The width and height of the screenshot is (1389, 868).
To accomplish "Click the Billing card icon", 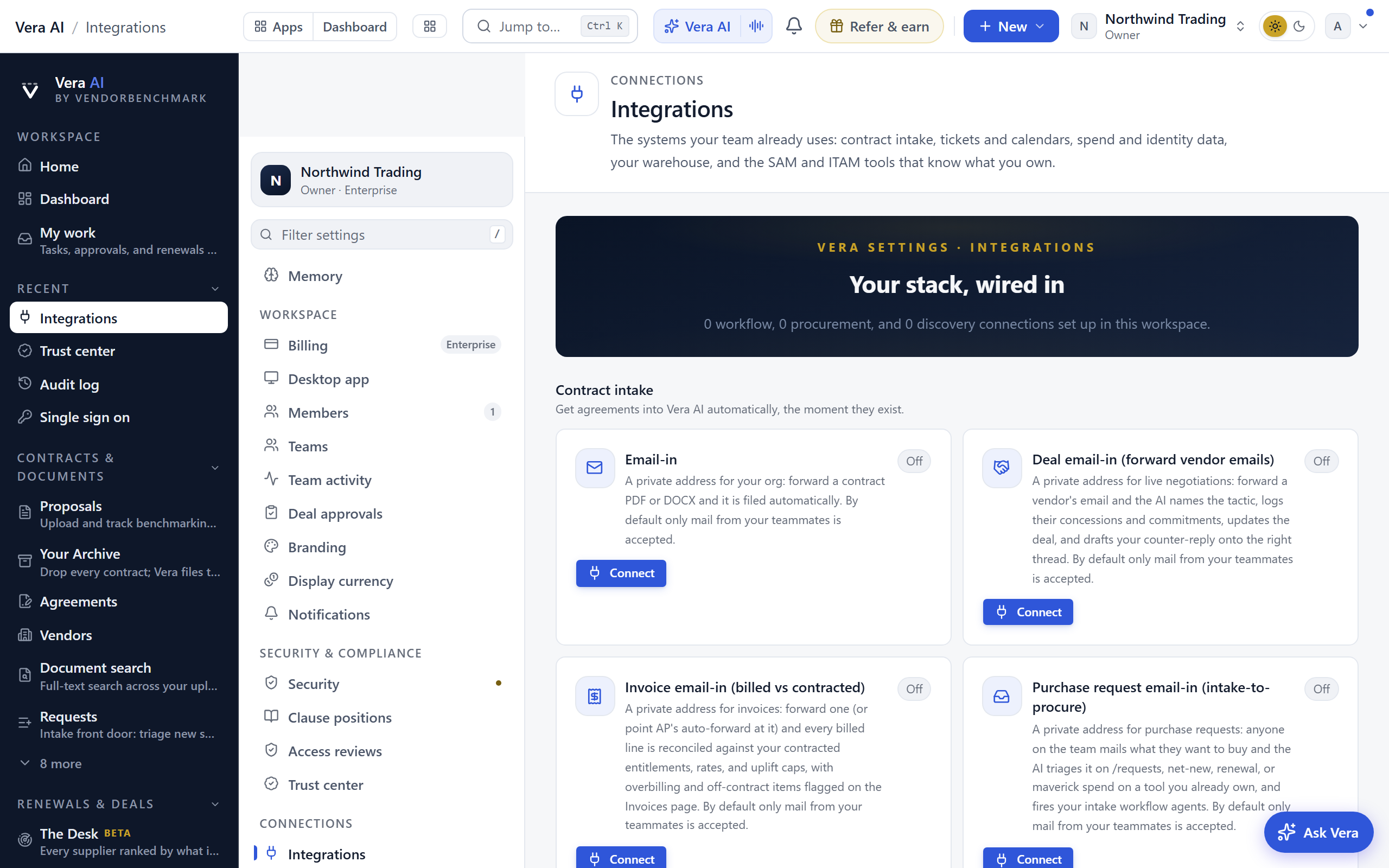I will [271, 344].
